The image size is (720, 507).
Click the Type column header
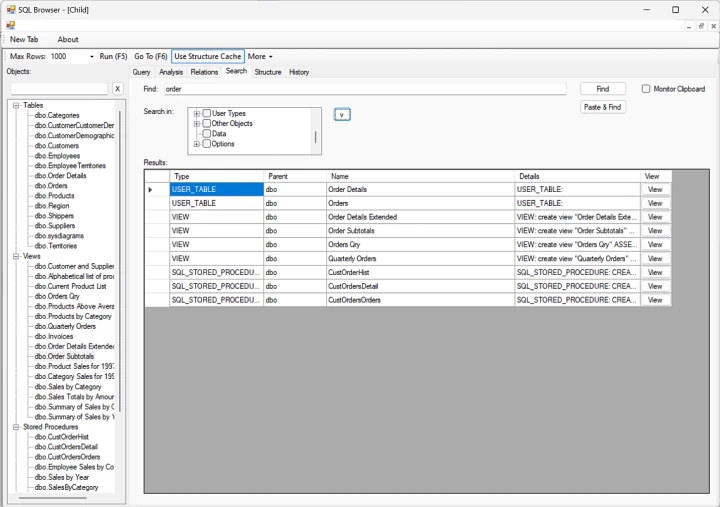pyautogui.click(x=216, y=176)
